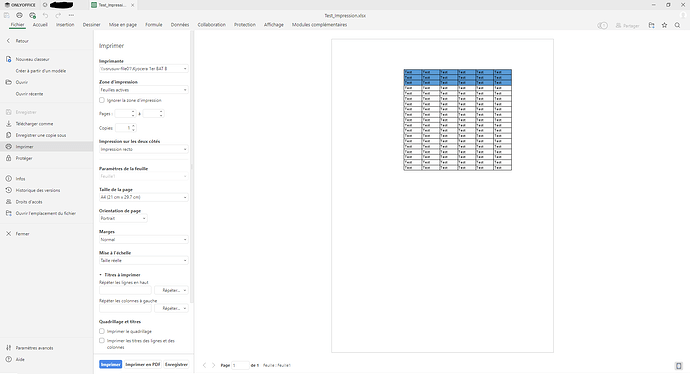Open Zone d'impression Feuilles actives dropdown
This screenshot has height=374, width=690.
(143, 90)
